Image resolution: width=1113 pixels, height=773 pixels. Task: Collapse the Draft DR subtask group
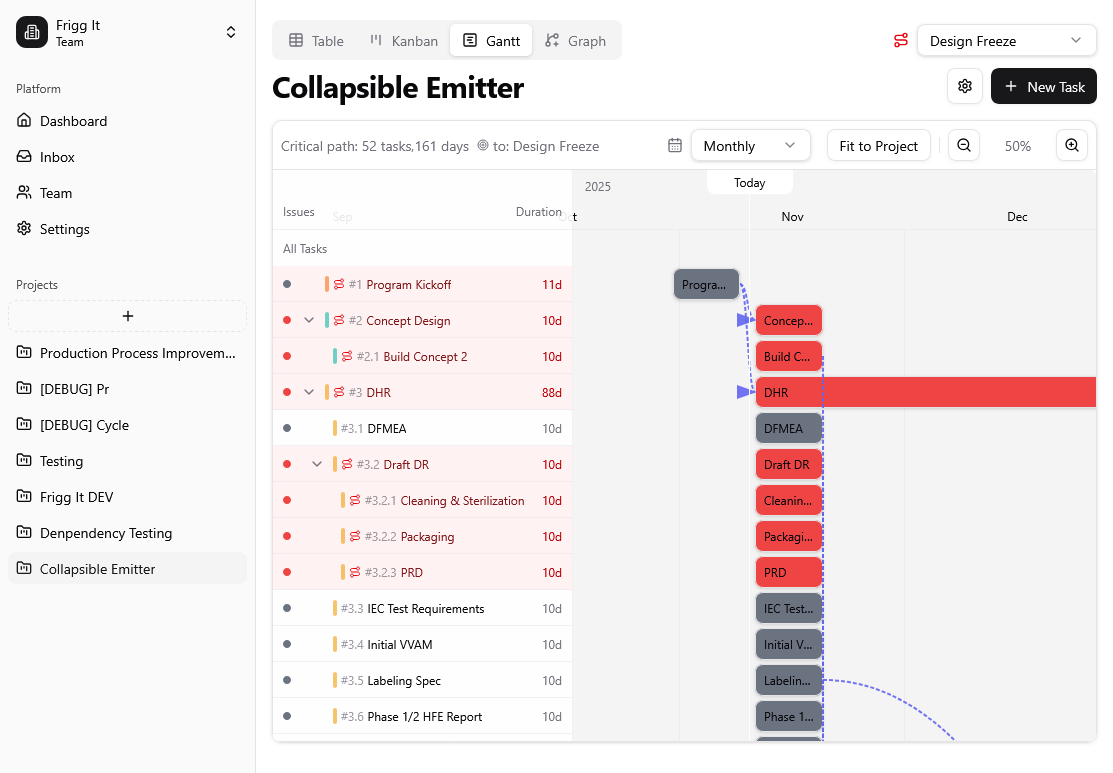point(317,465)
